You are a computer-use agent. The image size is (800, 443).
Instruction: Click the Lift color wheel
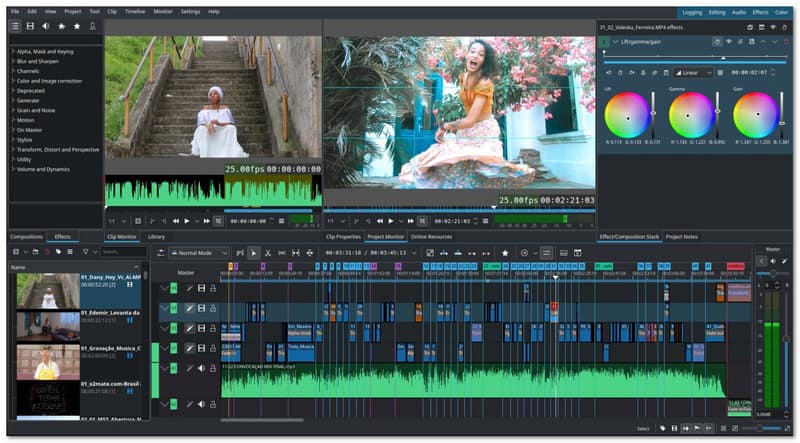(x=627, y=115)
